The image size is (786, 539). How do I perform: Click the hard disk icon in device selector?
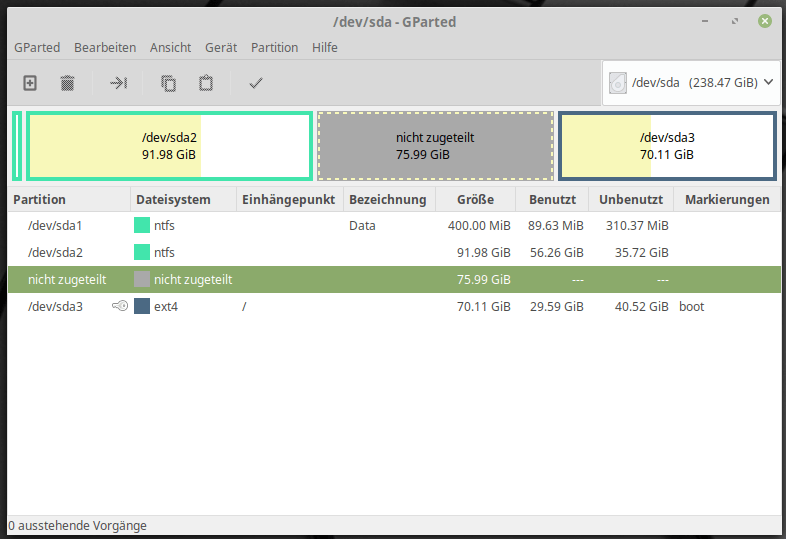618,83
